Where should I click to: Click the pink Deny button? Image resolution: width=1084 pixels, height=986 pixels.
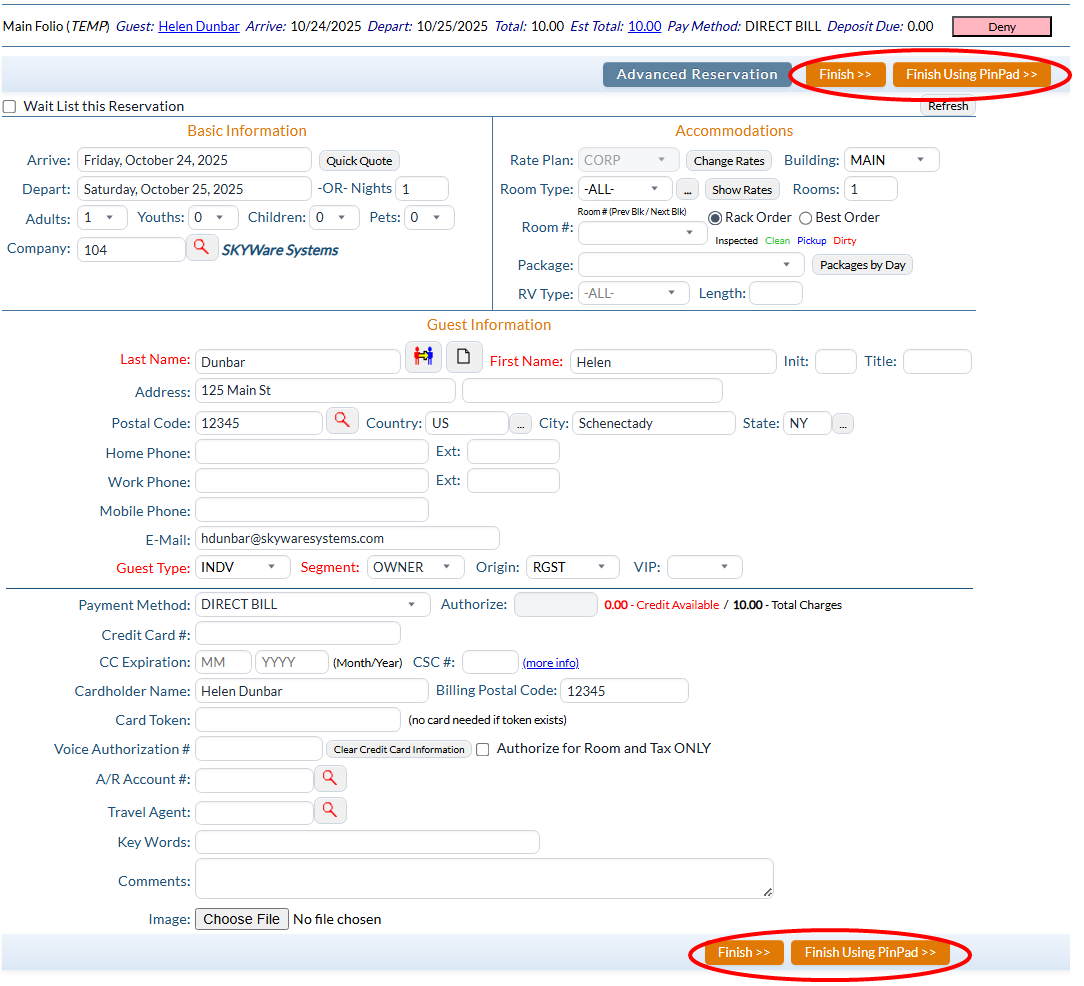point(1001,27)
